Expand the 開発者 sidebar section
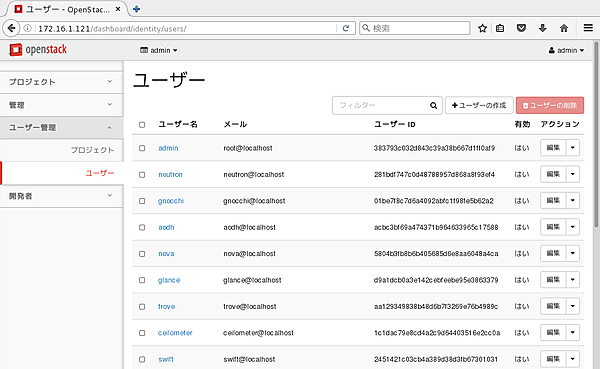The image size is (600, 369). coord(61,196)
